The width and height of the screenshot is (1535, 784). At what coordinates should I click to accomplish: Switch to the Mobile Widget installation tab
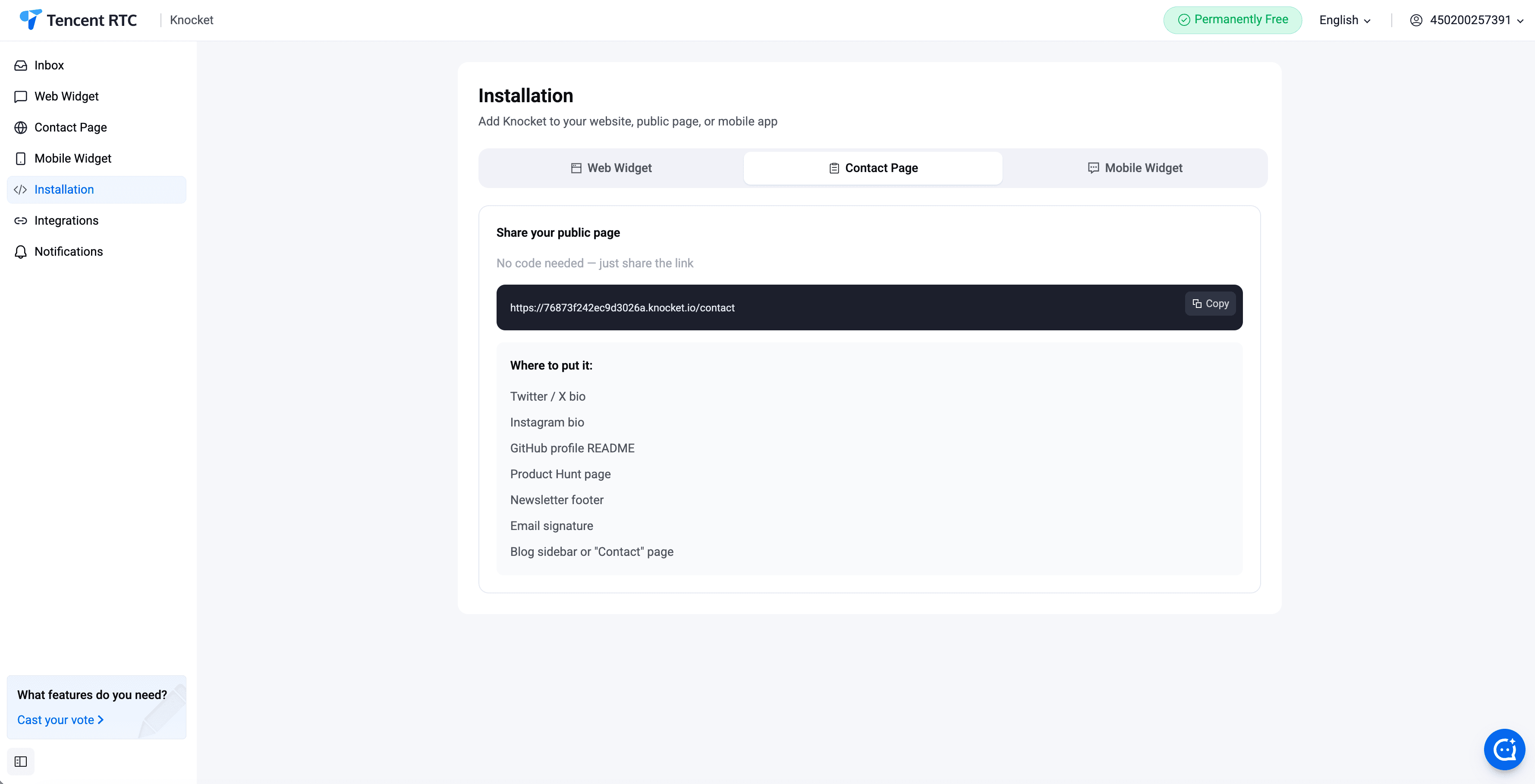[1135, 168]
